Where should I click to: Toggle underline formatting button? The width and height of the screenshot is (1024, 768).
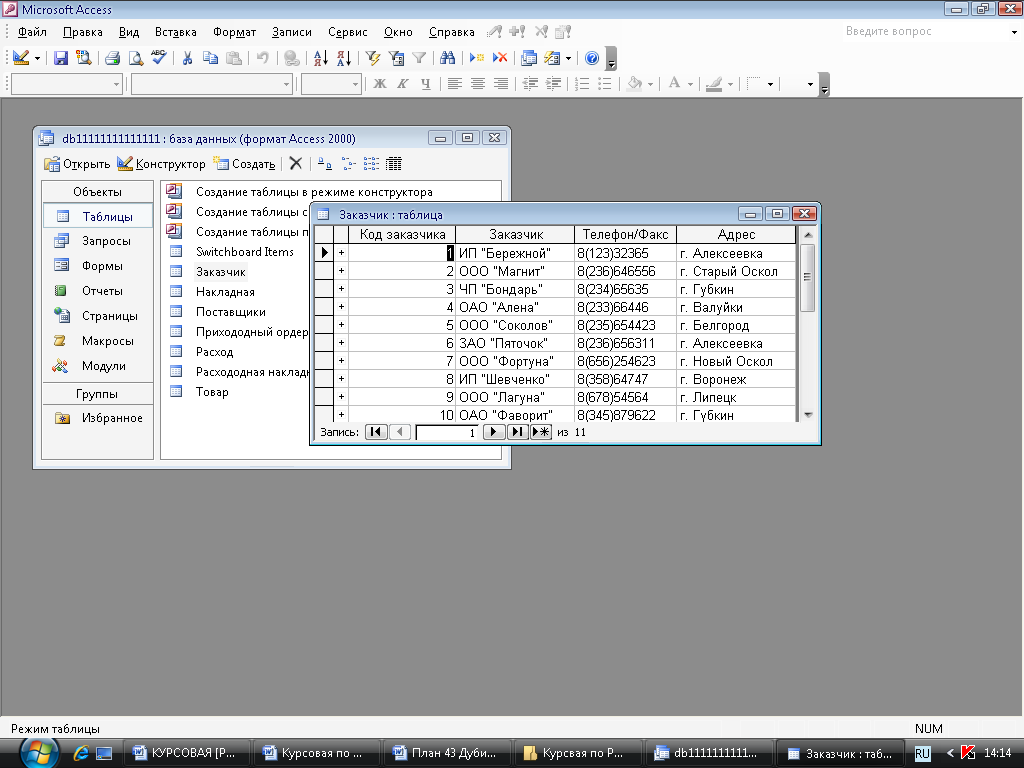coord(426,84)
